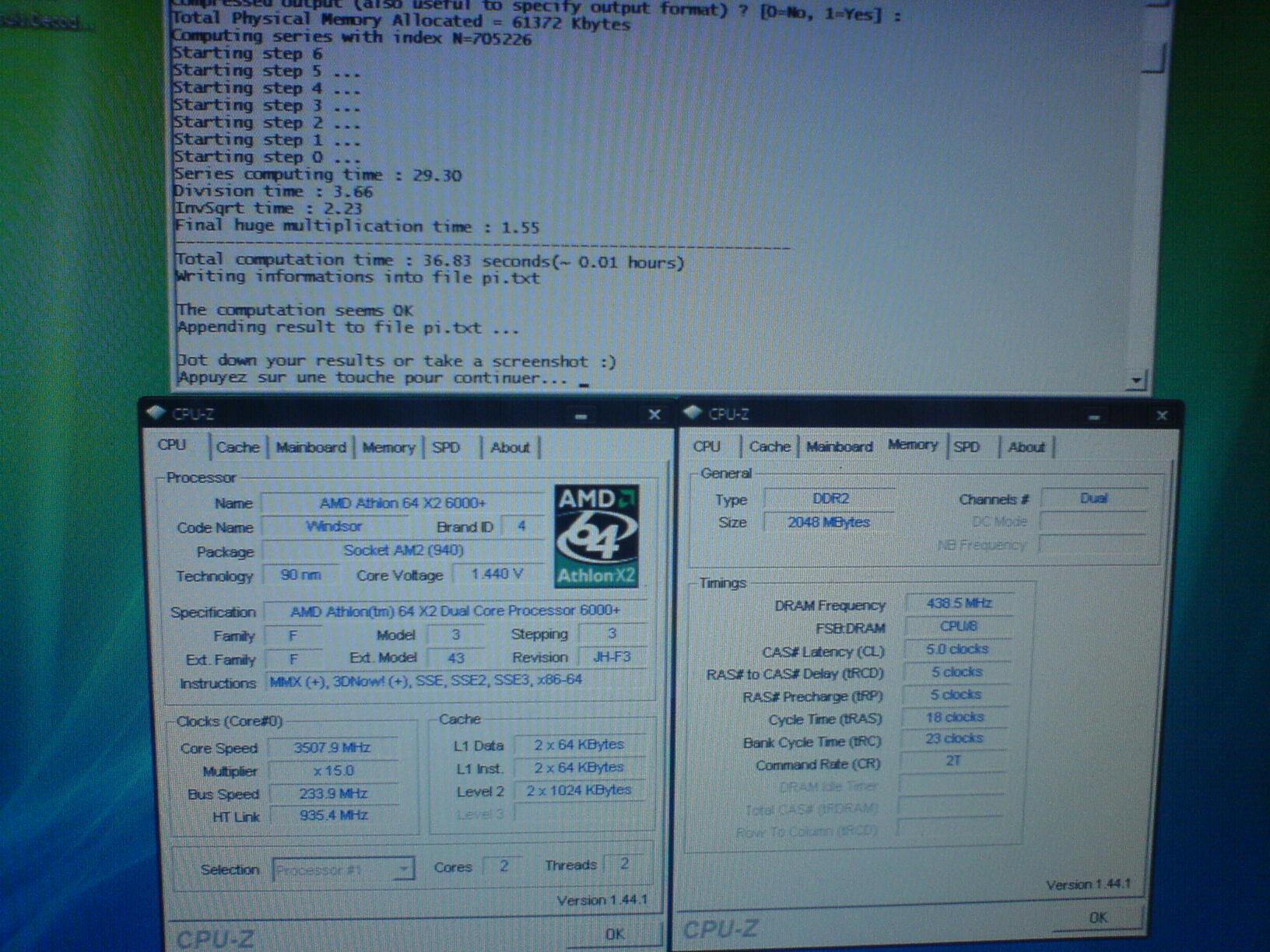Click the Core Speed value '3507.9 MHz'
Image resolution: width=1270 pixels, height=952 pixels.
click(x=332, y=747)
